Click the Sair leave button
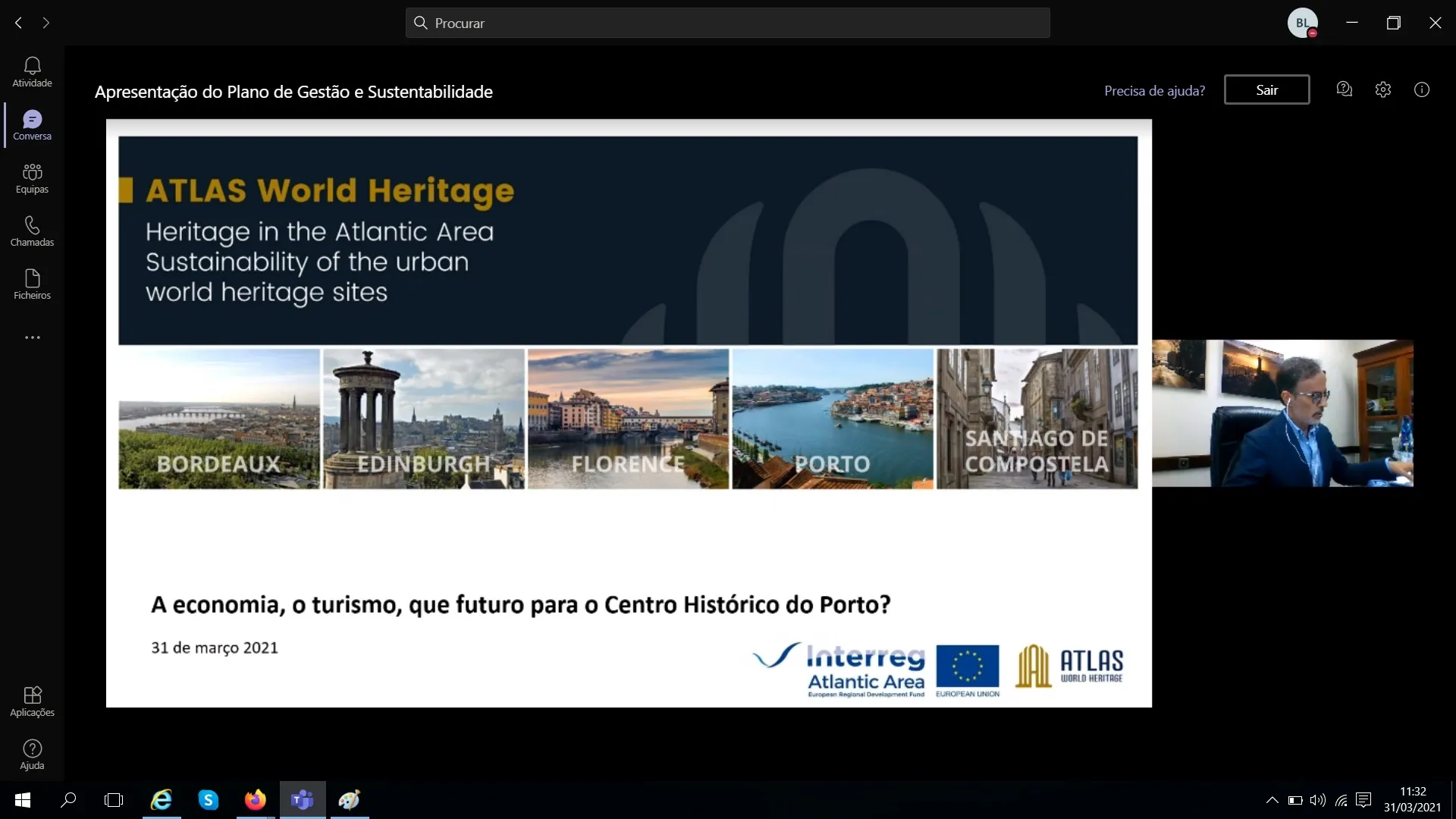Screen dimensions: 1456x819 [x=1266, y=89]
